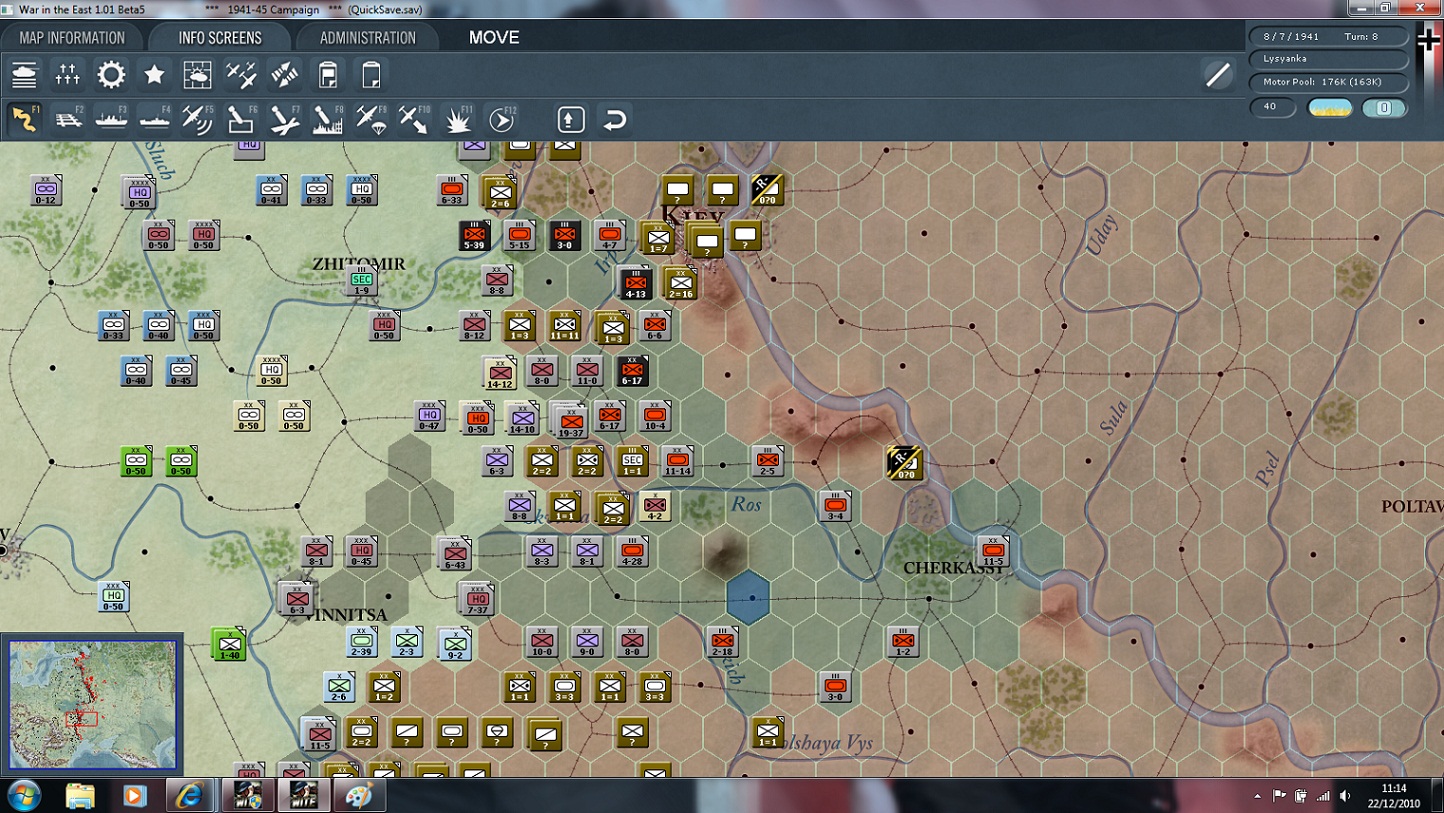Image resolution: width=1444 pixels, height=813 pixels.
Task: Select the F1 move mode icon
Action: click(x=24, y=119)
